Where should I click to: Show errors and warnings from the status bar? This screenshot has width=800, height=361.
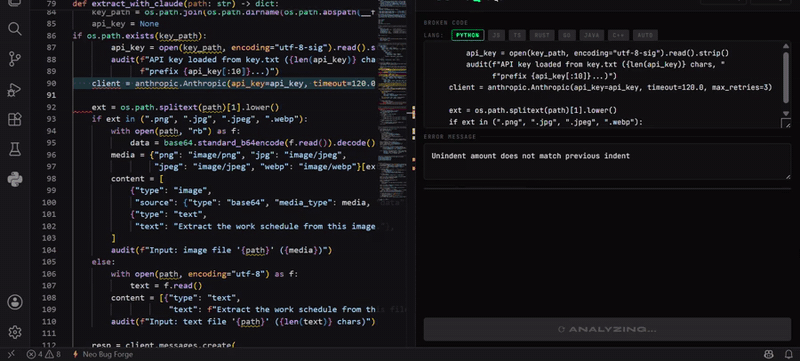click(43, 354)
